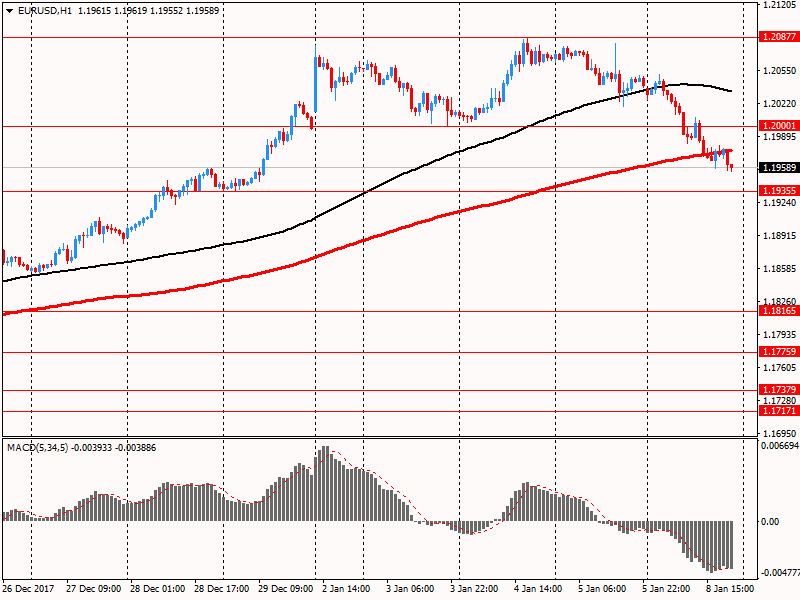Viewport: 800px width, 600px height.
Task: Click the 26 Dec 2017 time axis label
Action: [29, 589]
